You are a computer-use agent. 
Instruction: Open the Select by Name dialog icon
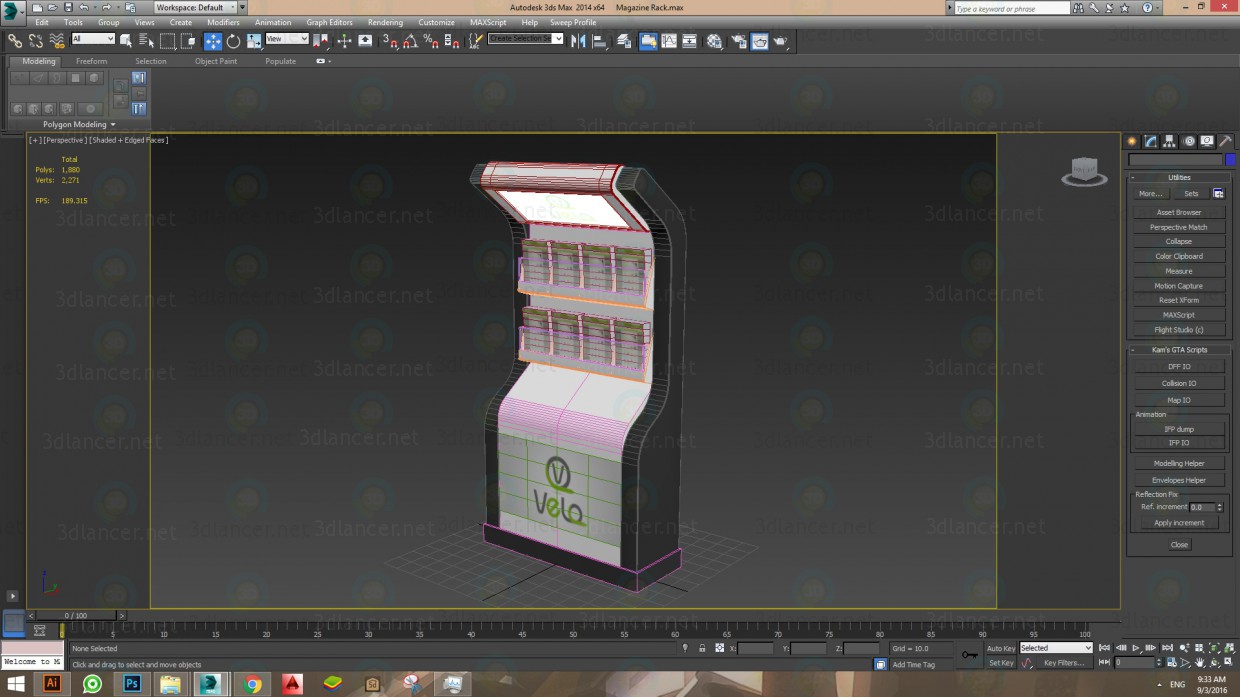(146, 41)
